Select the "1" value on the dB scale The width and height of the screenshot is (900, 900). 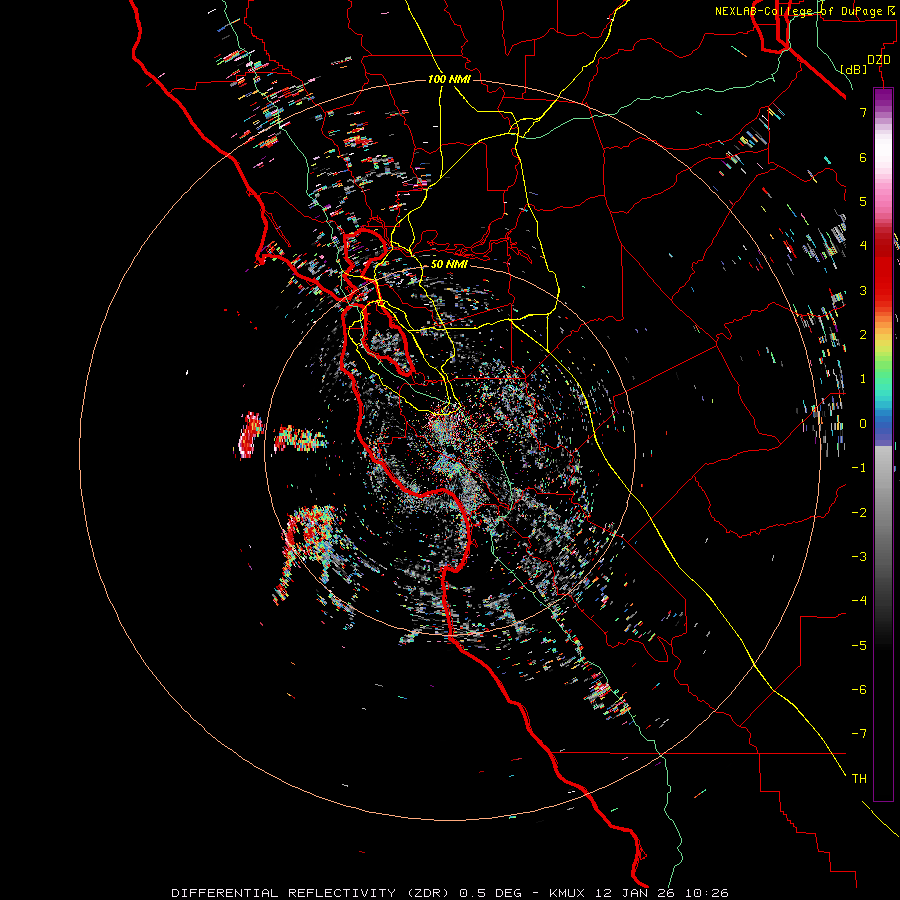pyautogui.click(x=863, y=379)
